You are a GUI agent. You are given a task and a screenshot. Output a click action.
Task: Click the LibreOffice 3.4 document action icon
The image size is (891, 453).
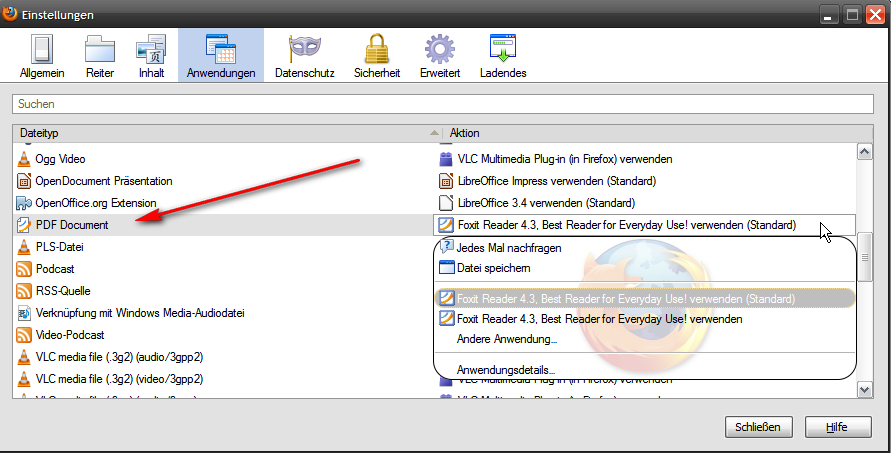point(446,203)
